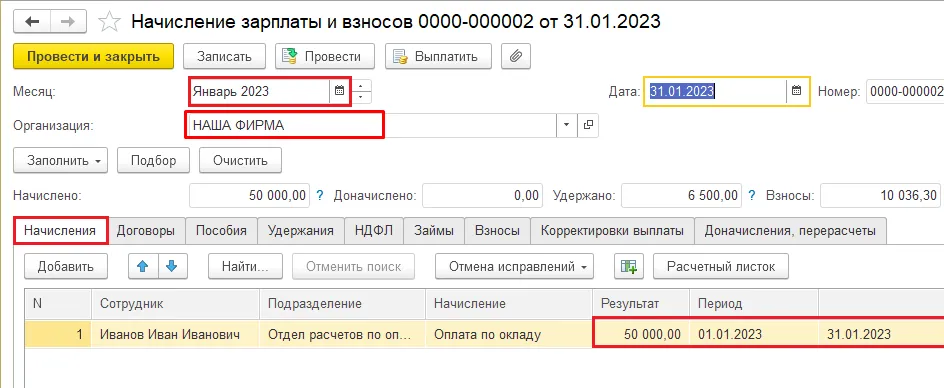Click the Провести button

pos(325,57)
